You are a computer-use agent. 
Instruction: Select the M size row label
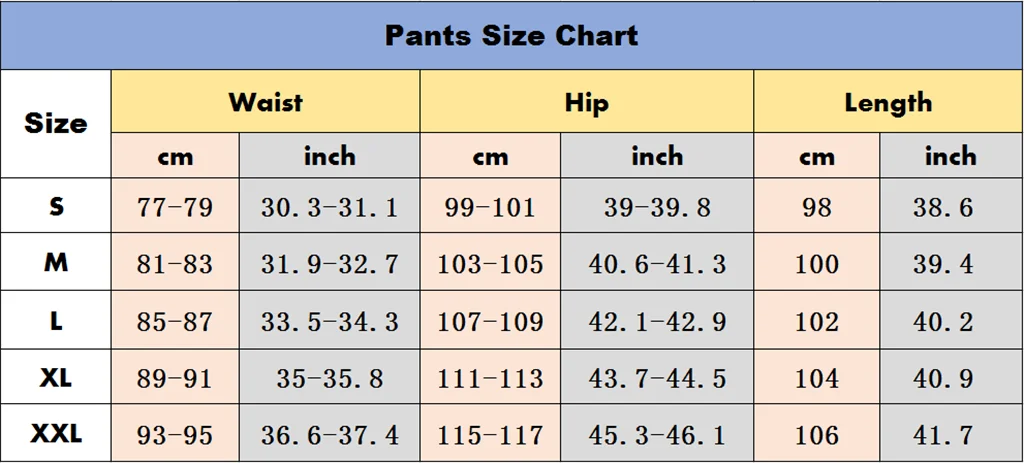pos(56,262)
